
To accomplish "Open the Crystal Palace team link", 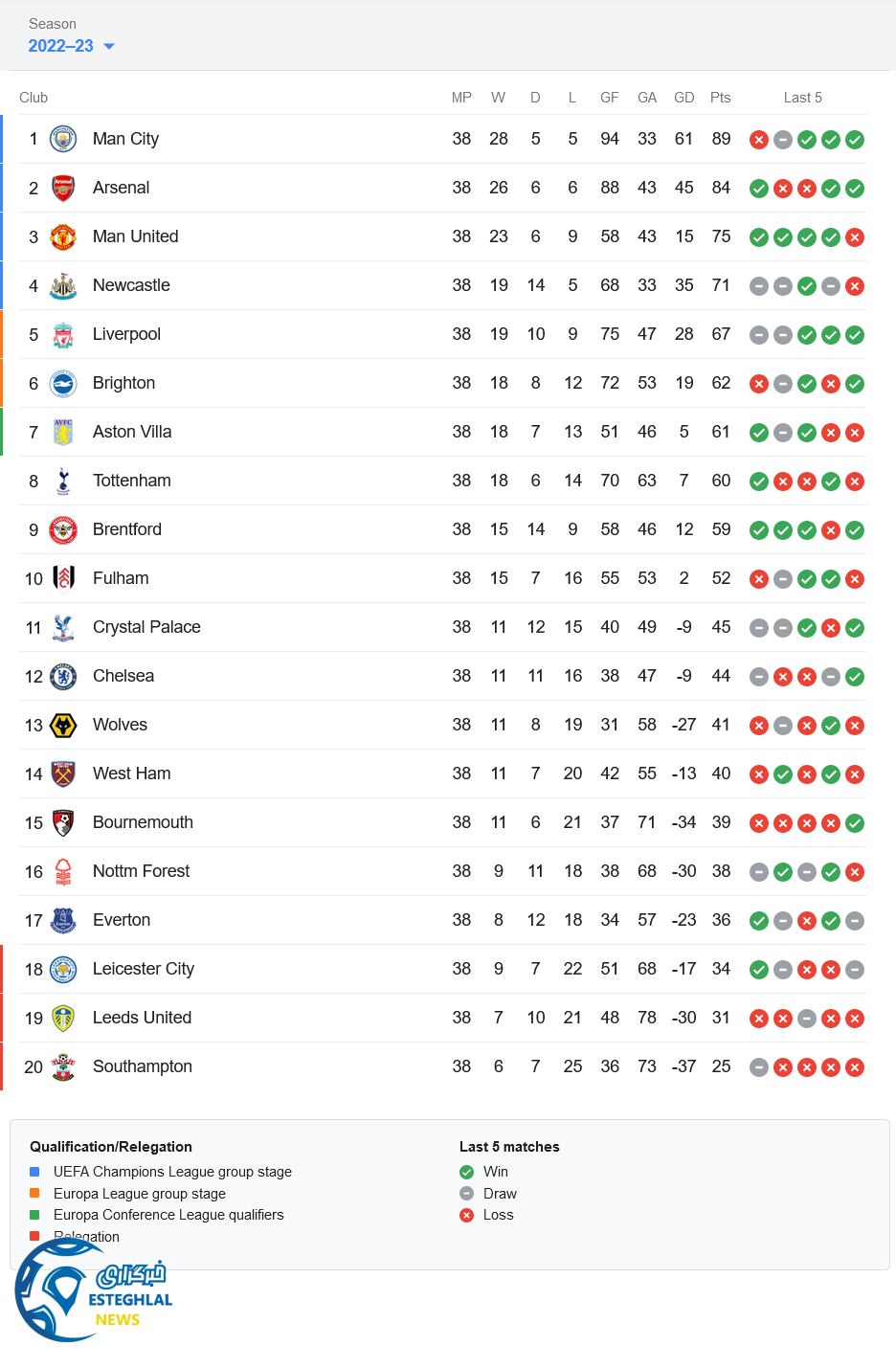I will tap(146, 627).
